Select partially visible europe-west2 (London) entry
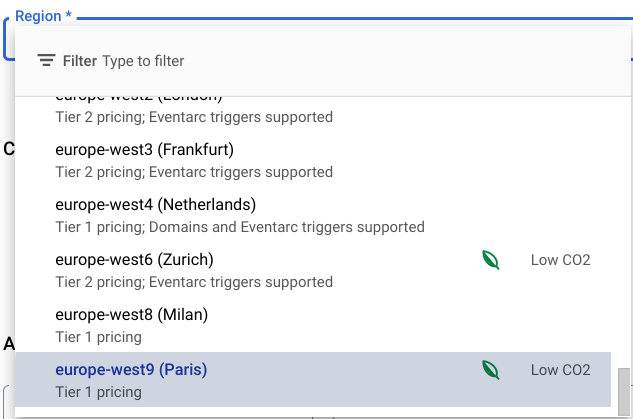 (x=138, y=99)
